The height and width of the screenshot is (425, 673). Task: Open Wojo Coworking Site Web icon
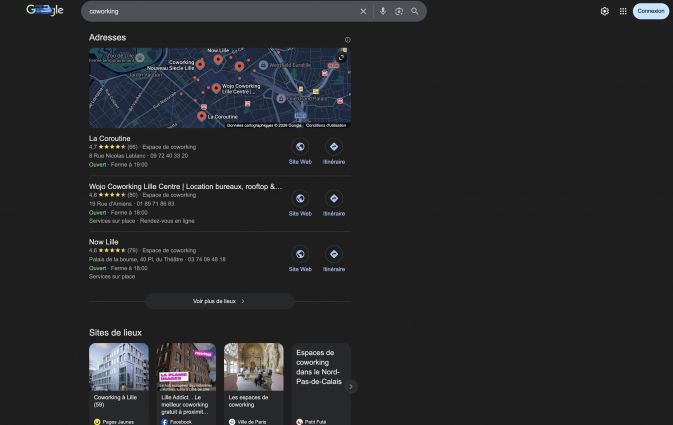click(300, 198)
